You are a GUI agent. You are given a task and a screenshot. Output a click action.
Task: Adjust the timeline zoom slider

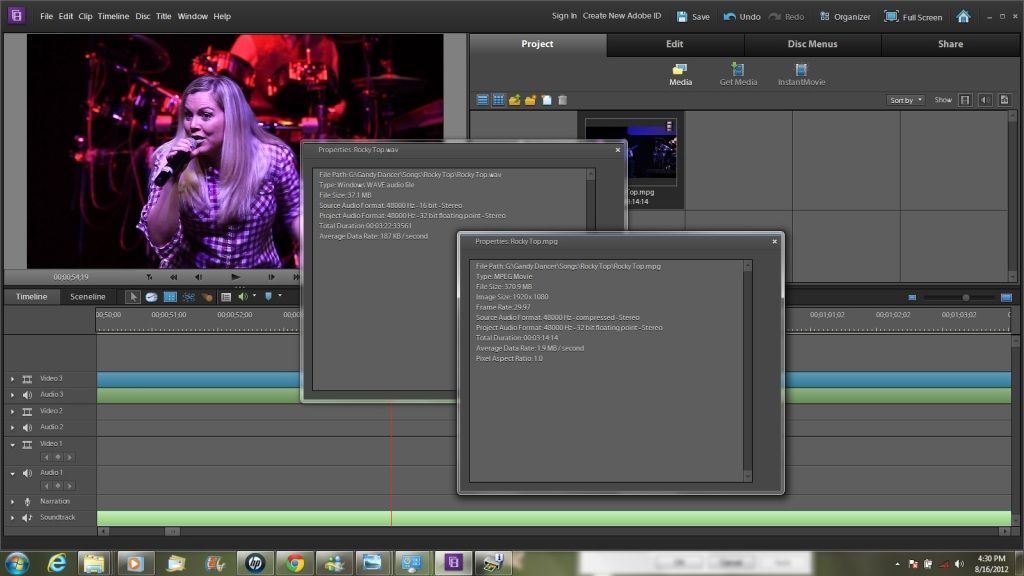(x=965, y=297)
